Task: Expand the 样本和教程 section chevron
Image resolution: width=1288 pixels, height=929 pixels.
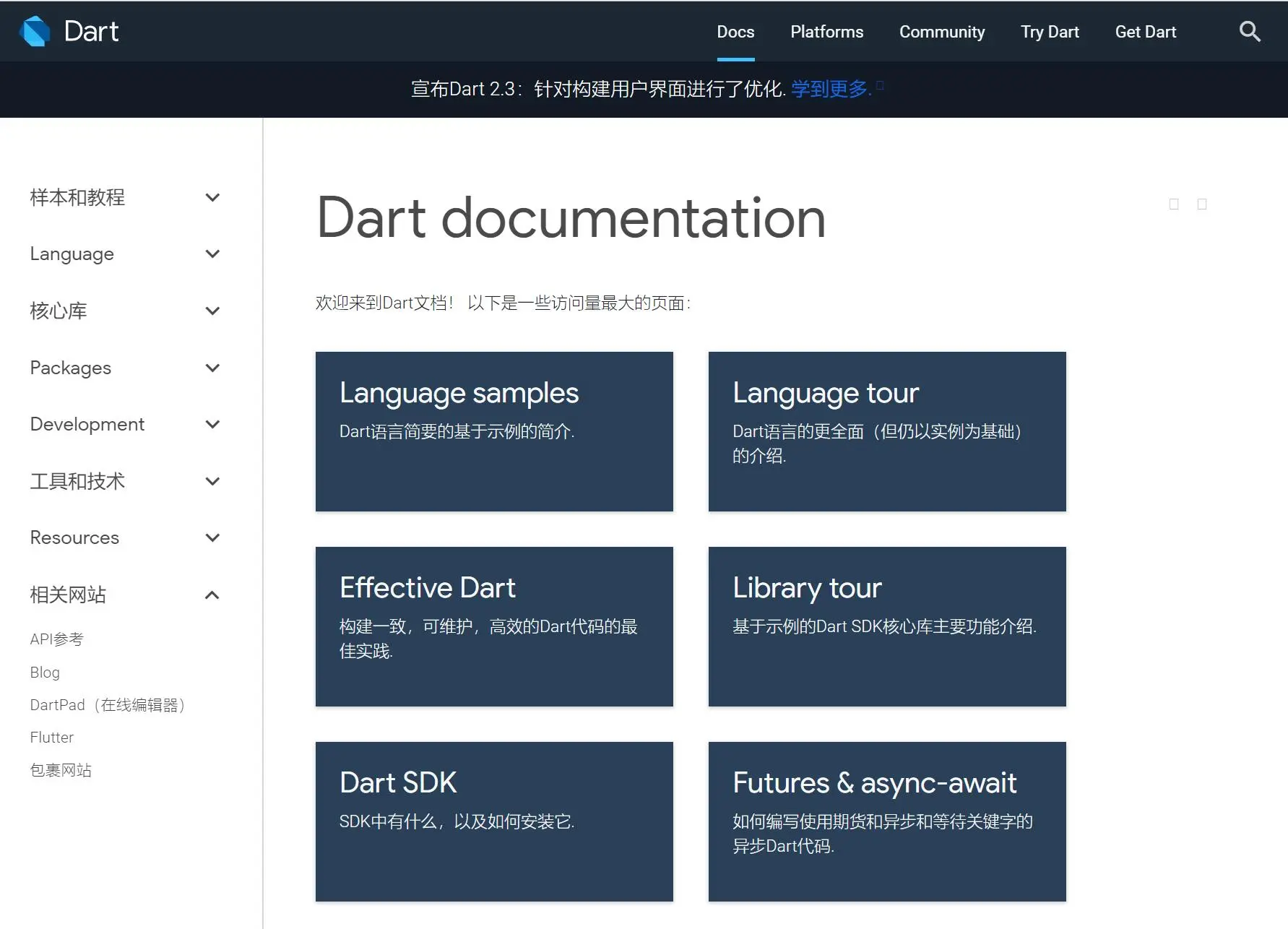Action: pyautogui.click(x=212, y=197)
